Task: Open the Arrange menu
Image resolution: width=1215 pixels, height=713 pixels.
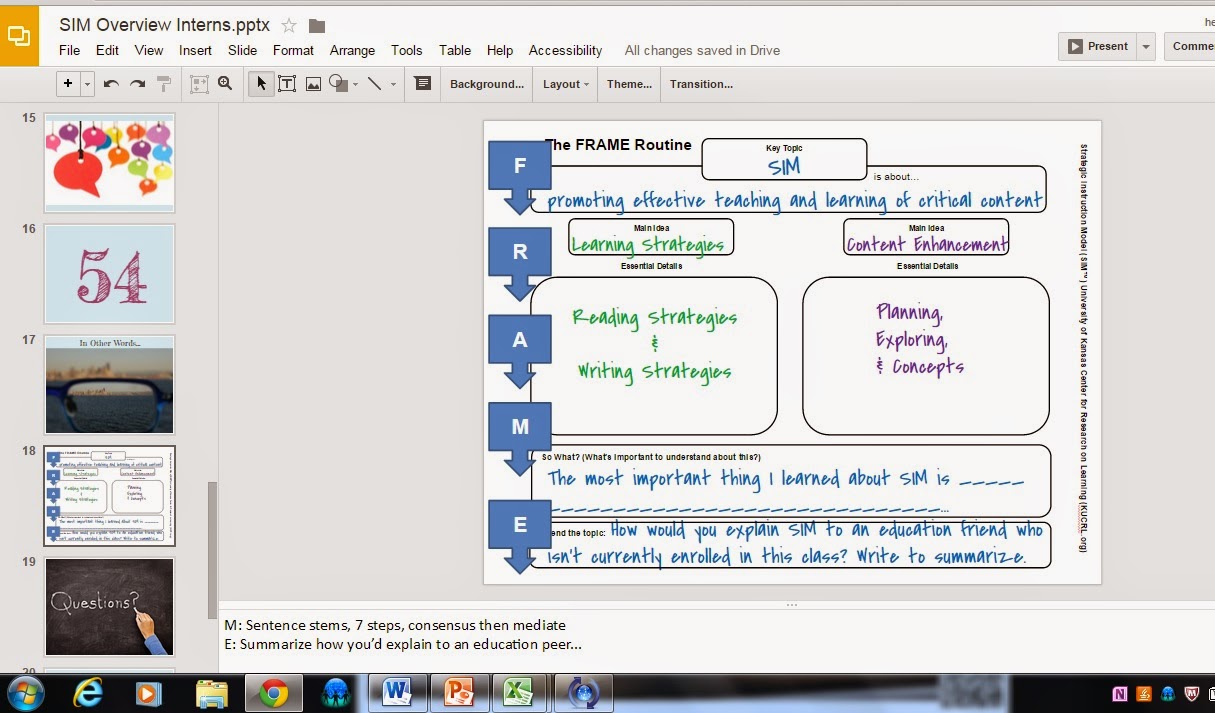Action: pos(353,50)
